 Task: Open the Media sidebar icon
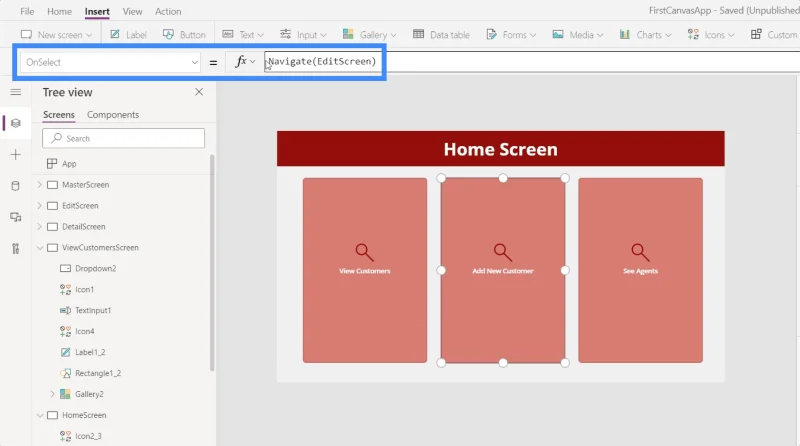(16, 217)
